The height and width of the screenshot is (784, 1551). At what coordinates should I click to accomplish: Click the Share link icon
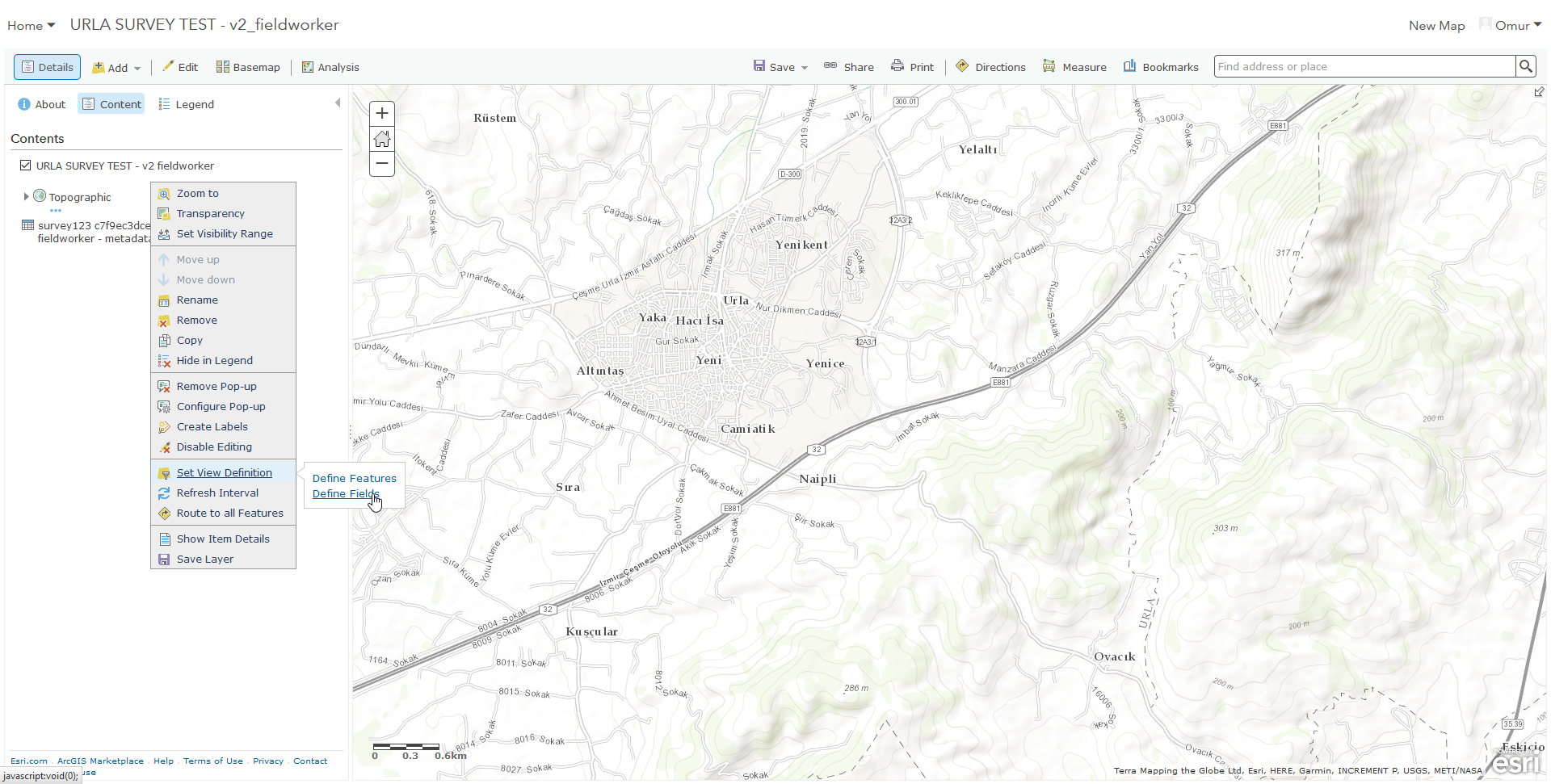[830, 66]
